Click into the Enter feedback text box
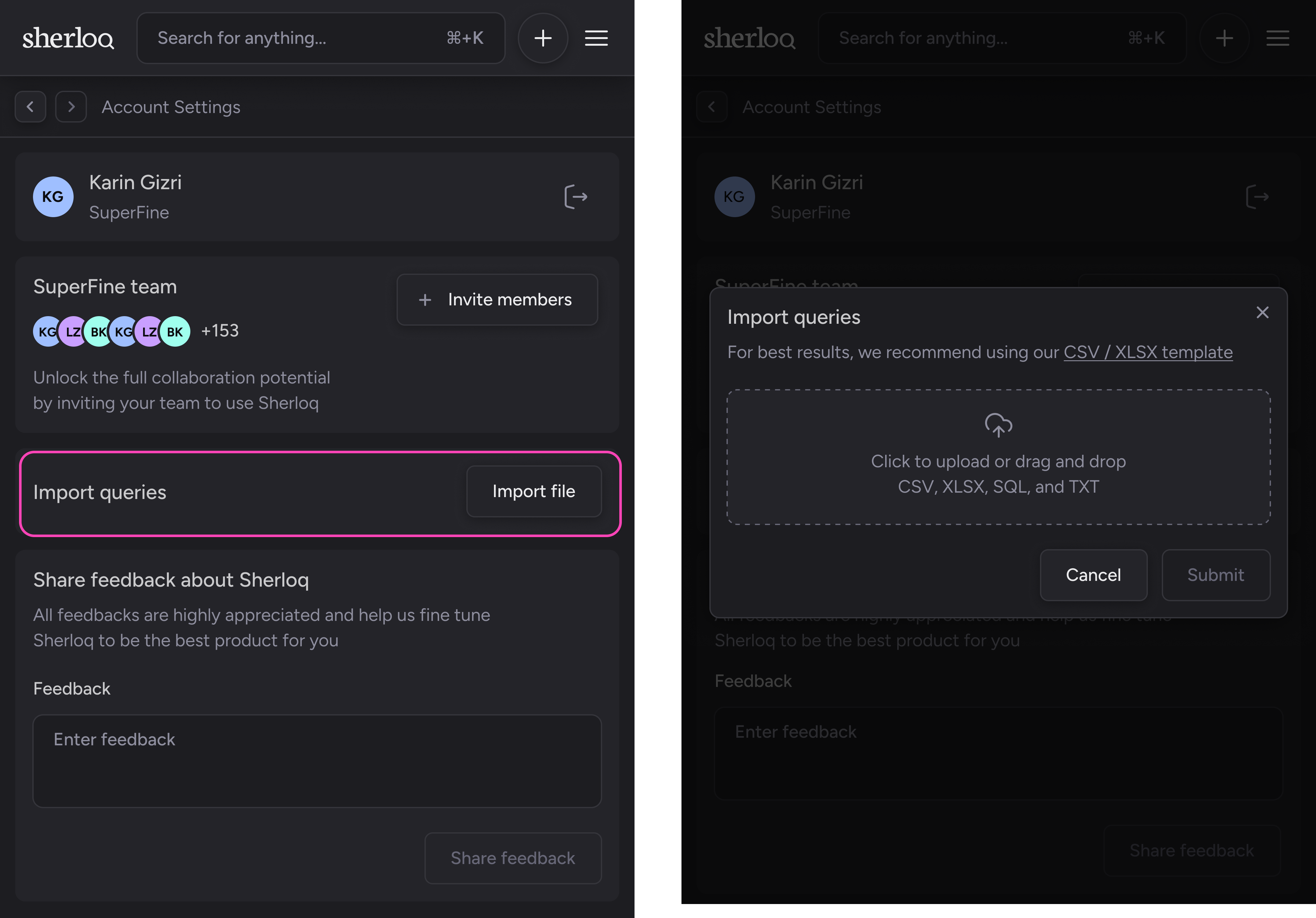The image size is (1316, 918). tap(317, 760)
